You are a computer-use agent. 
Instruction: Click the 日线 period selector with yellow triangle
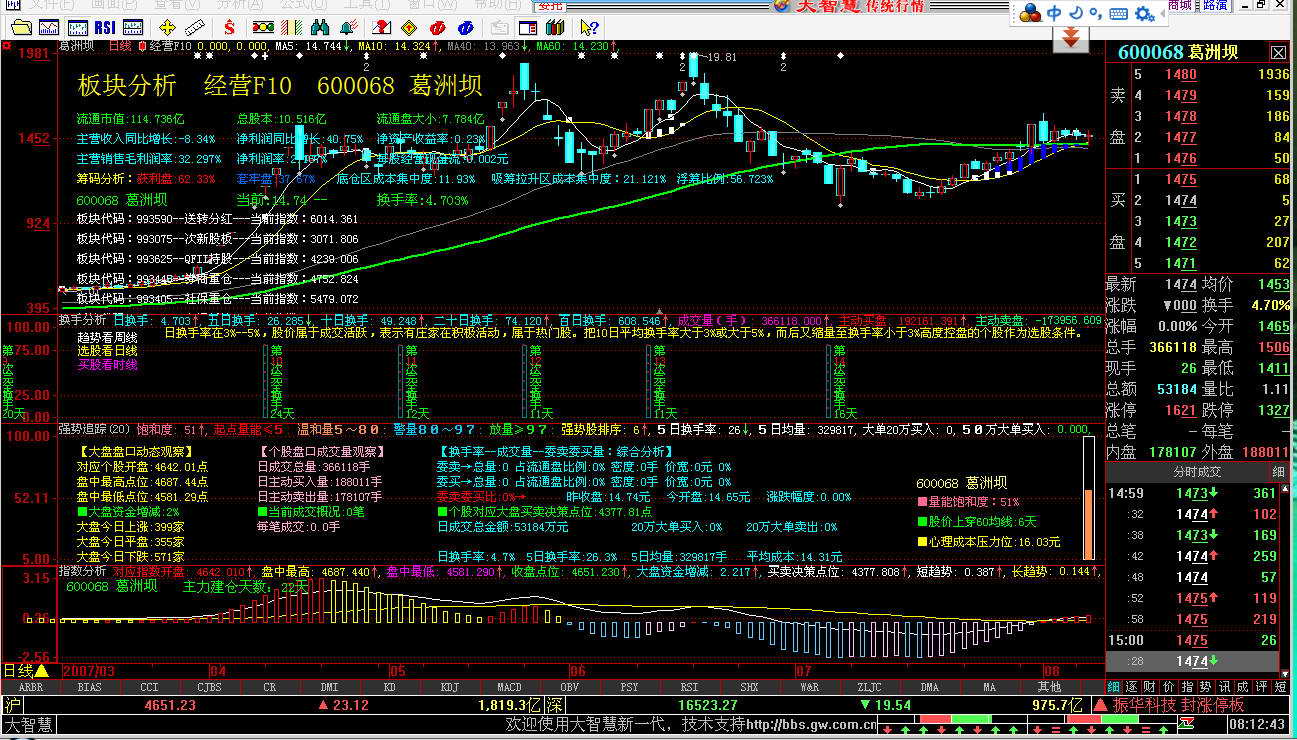(25, 670)
